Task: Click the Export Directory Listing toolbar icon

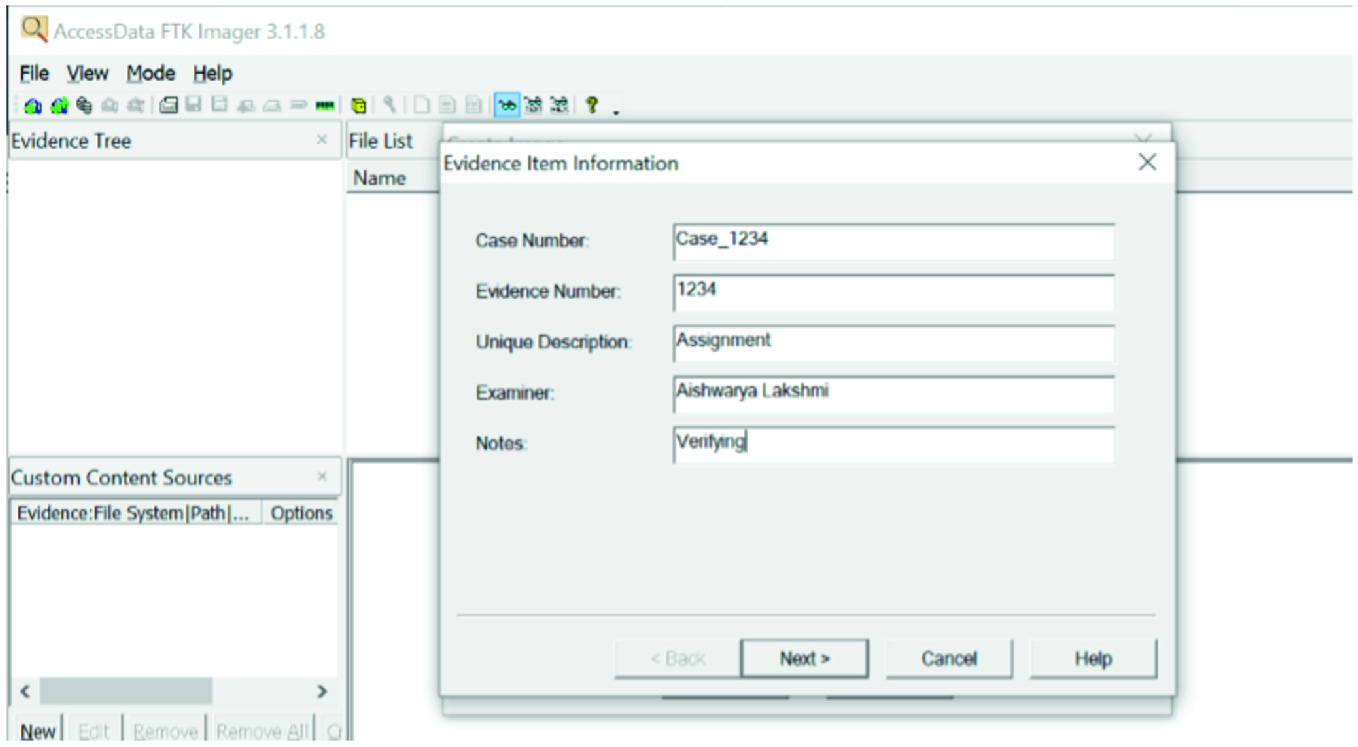Action: pos(471,105)
